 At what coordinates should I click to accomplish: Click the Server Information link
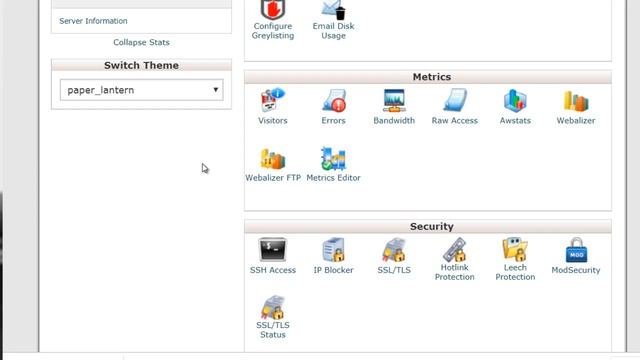[x=93, y=21]
